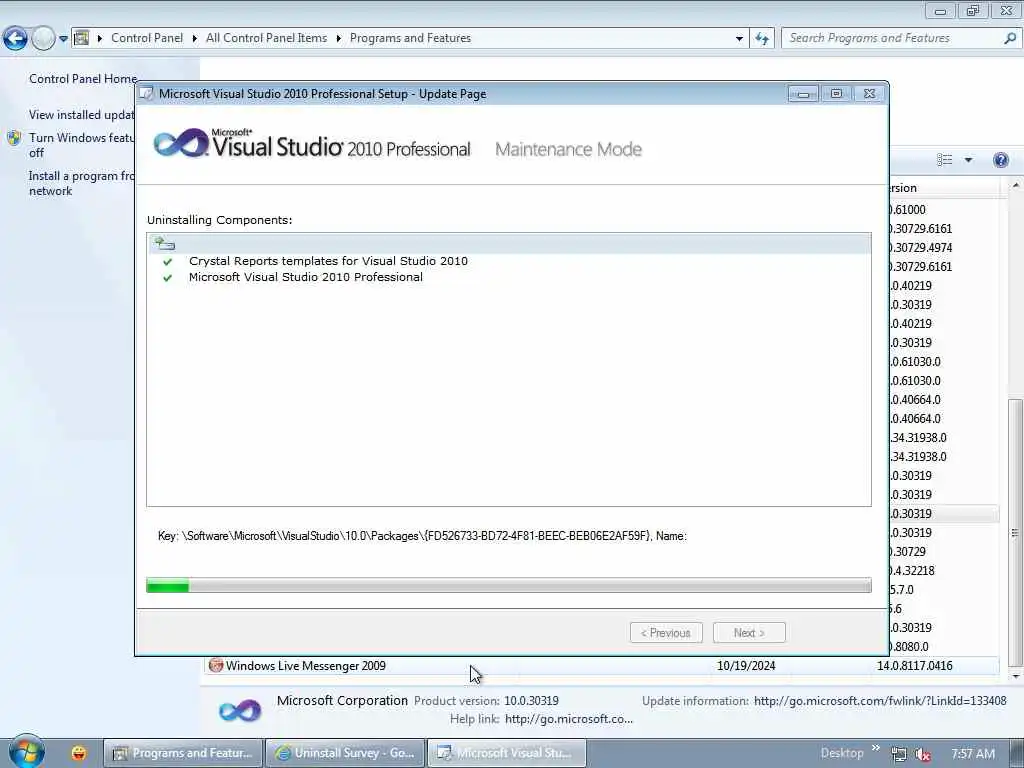1024x768 pixels.
Task: Maximize the Visual Studio setup window
Action: [x=836, y=94]
